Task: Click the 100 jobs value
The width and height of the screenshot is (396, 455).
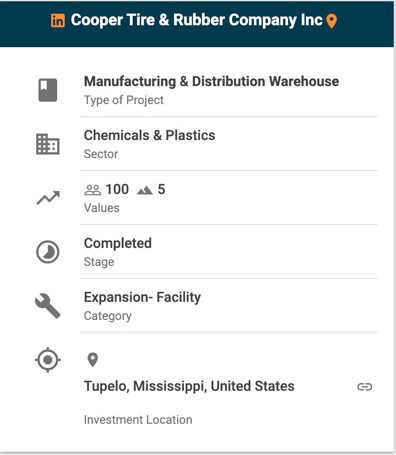Action: pyautogui.click(x=117, y=189)
